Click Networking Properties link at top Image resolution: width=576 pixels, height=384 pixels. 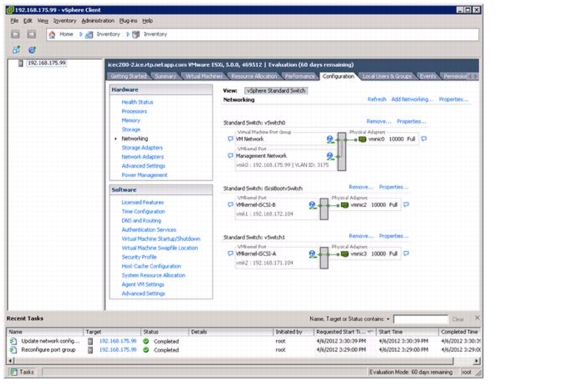453,99
